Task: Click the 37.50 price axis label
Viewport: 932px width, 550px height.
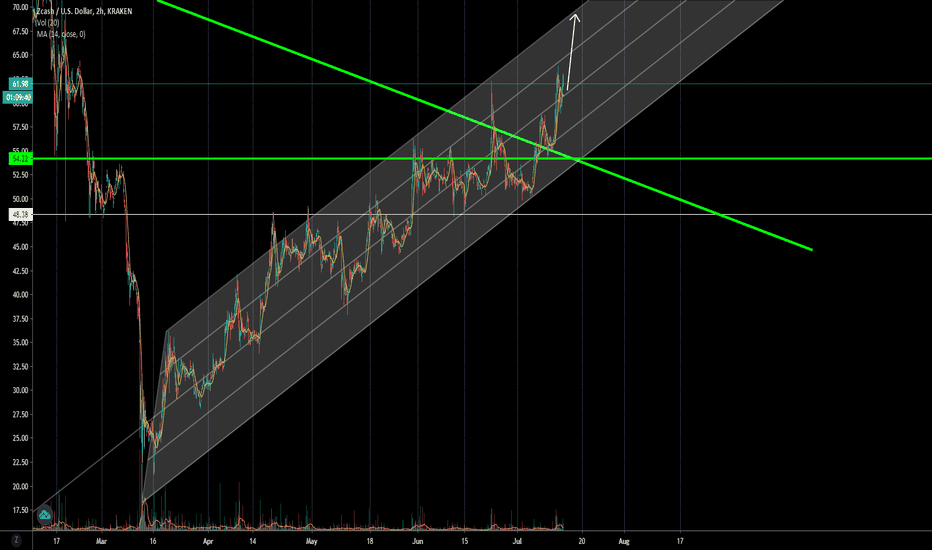Action: pyautogui.click(x=21, y=319)
